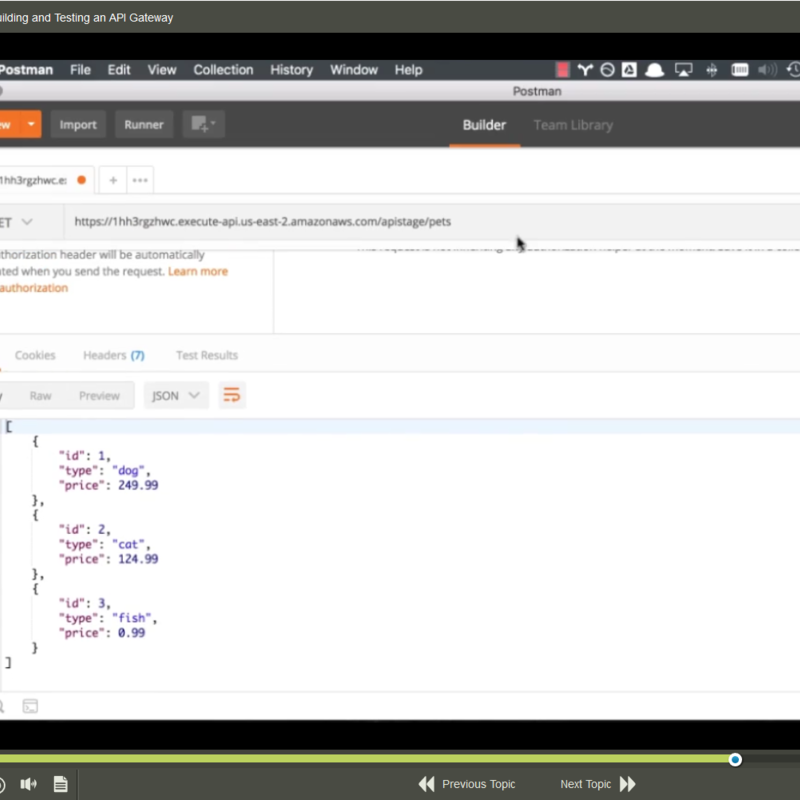Click the Runner button
The height and width of the screenshot is (800, 800).
(x=144, y=124)
